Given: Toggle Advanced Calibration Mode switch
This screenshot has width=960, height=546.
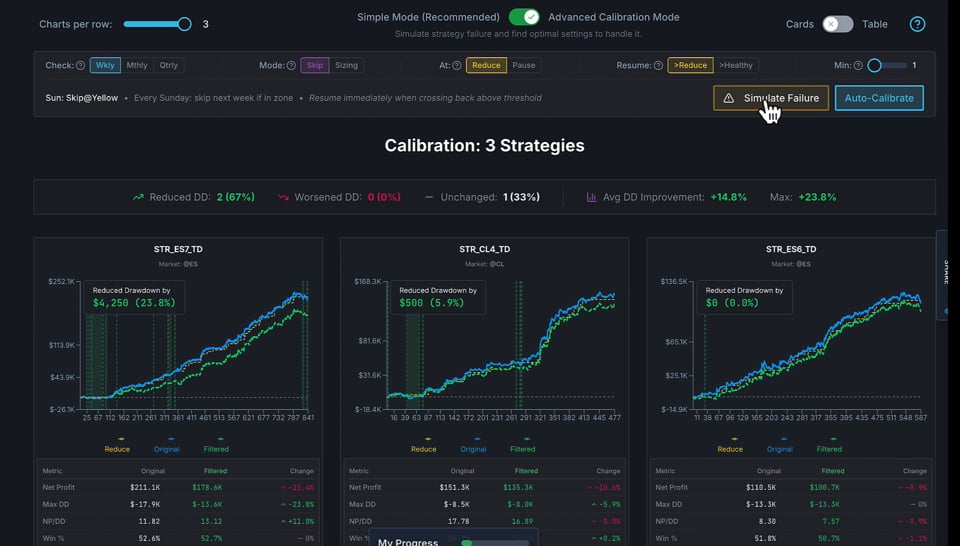Looking at the screenshot, I should [x=524, y=17].
